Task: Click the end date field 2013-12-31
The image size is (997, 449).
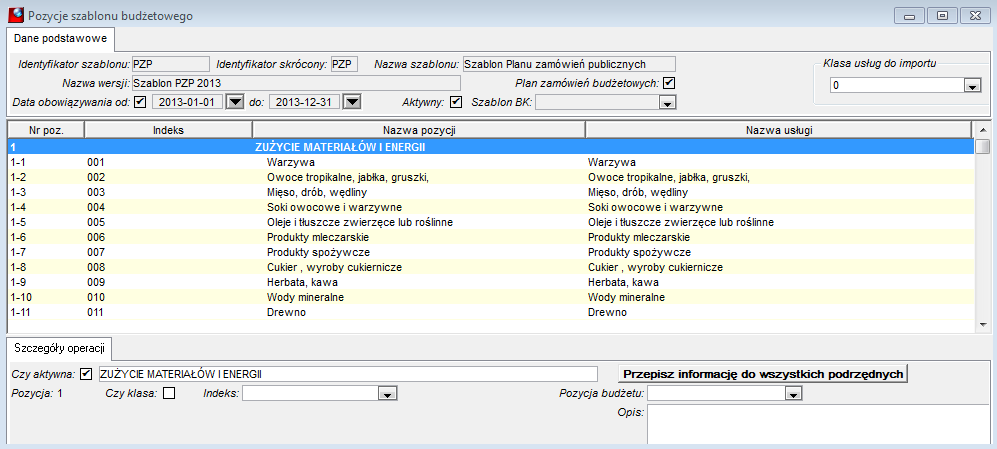Action: coord(306,102)
